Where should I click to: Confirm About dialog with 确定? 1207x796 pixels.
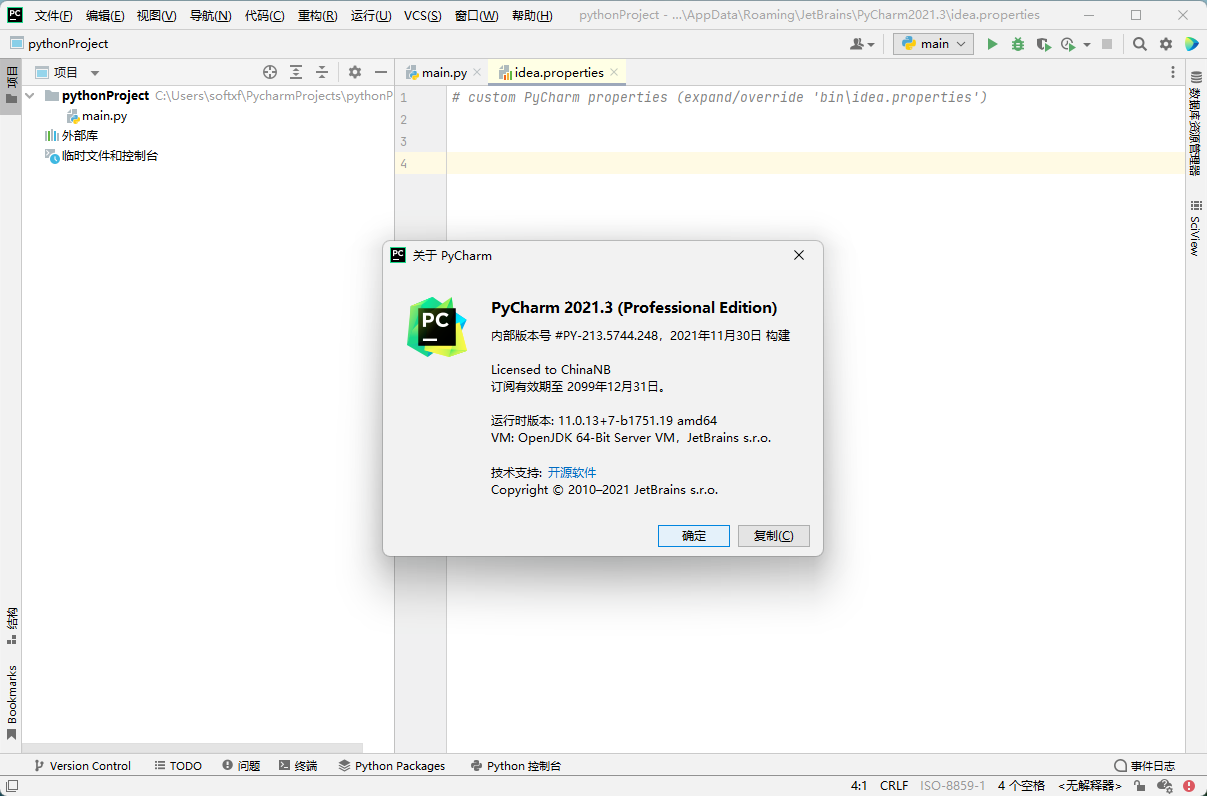click(x=694, y=536)
